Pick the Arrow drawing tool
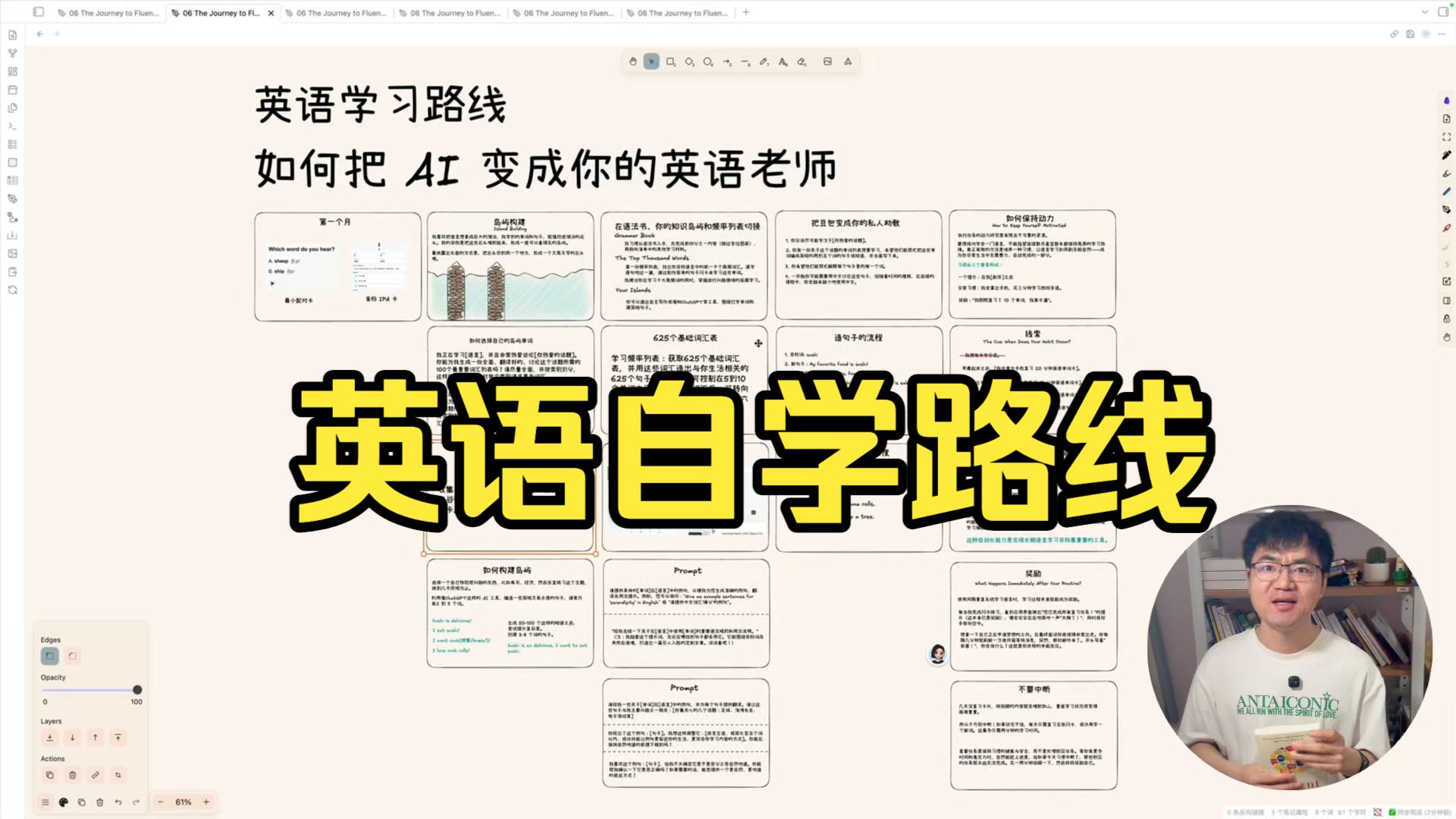The width and height of the screenshot is (1456, 819). pos(726,61)
